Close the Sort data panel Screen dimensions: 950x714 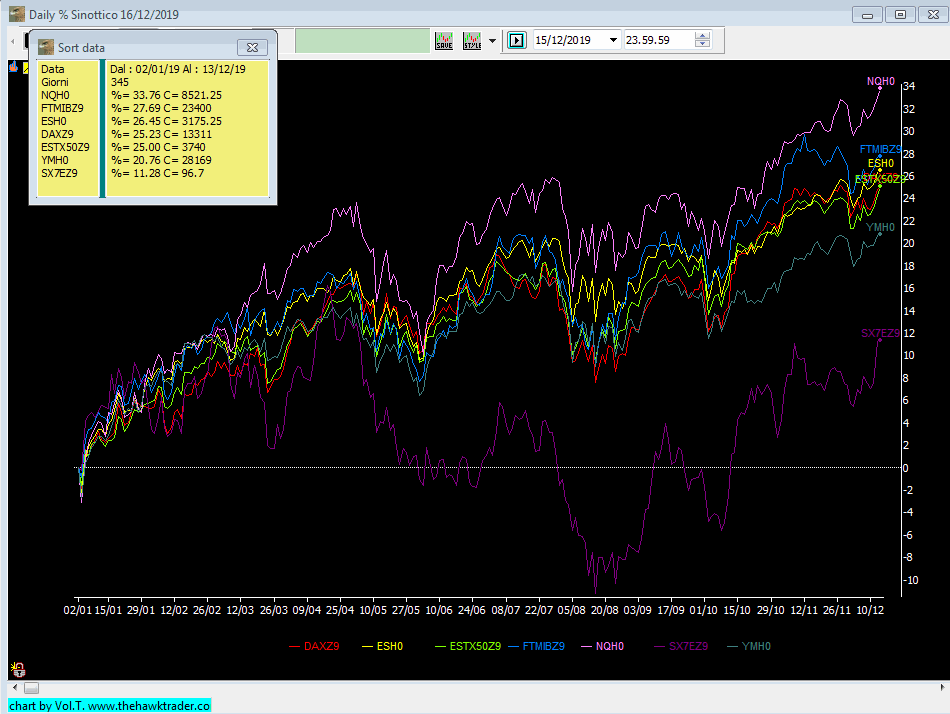252,47
